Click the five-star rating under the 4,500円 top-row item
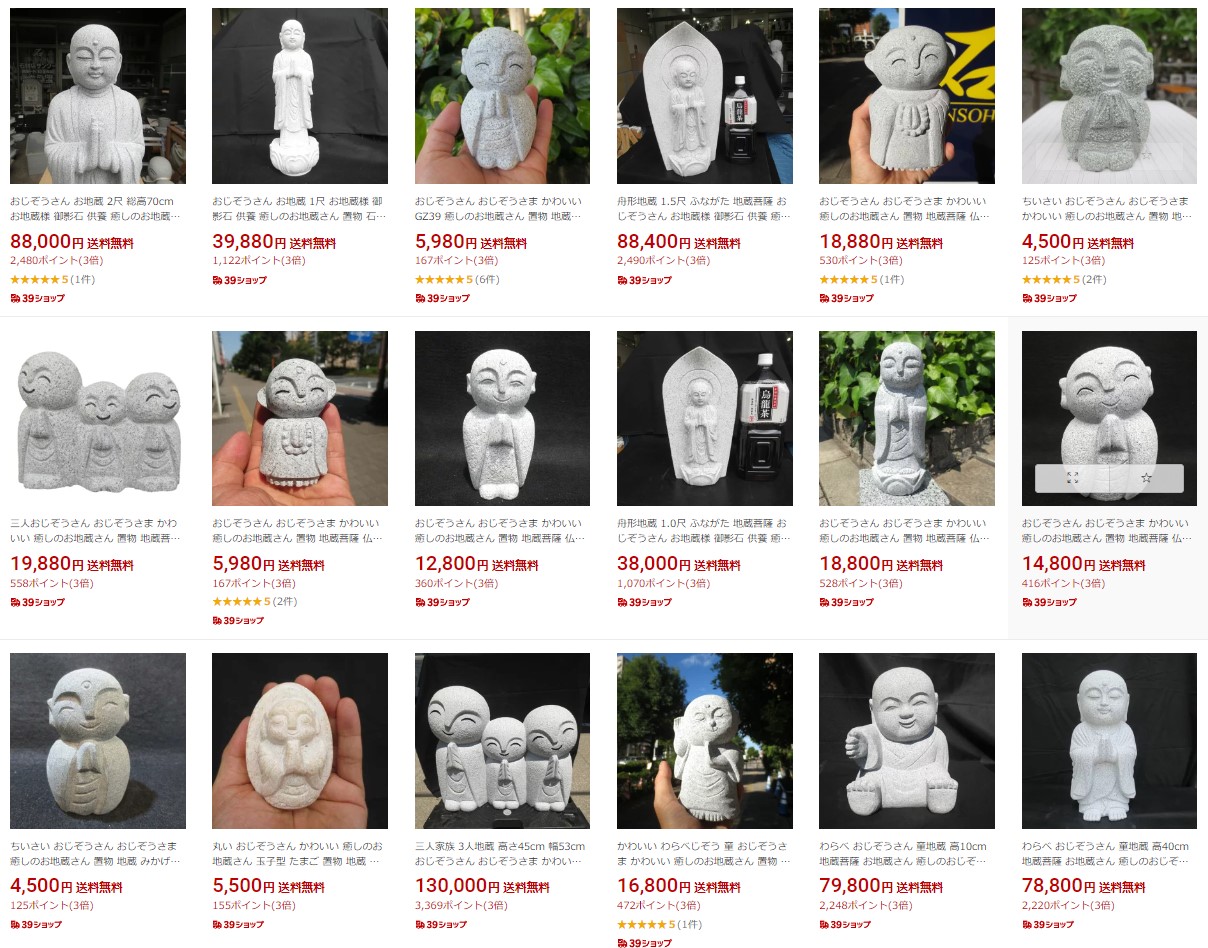The width and height of the screenshot is (1208, 948). tap(1048, 280)
